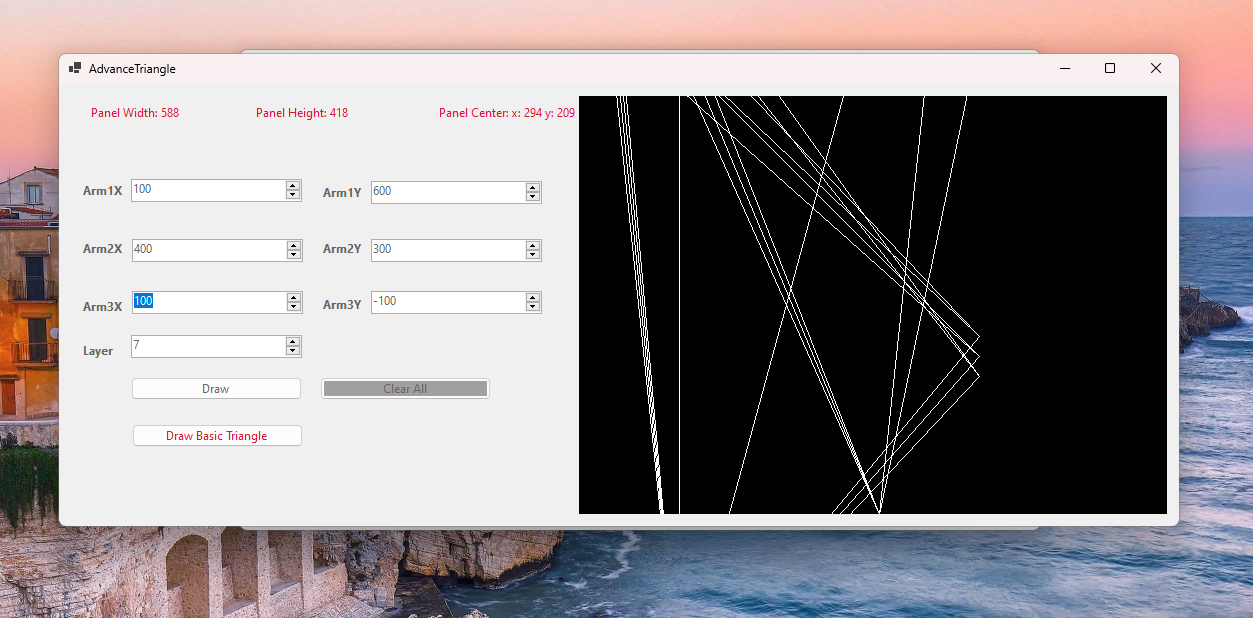Viewport: 1253px width, 618px height.
Task: Click the Layer label
Action: [x=98, y=351]
